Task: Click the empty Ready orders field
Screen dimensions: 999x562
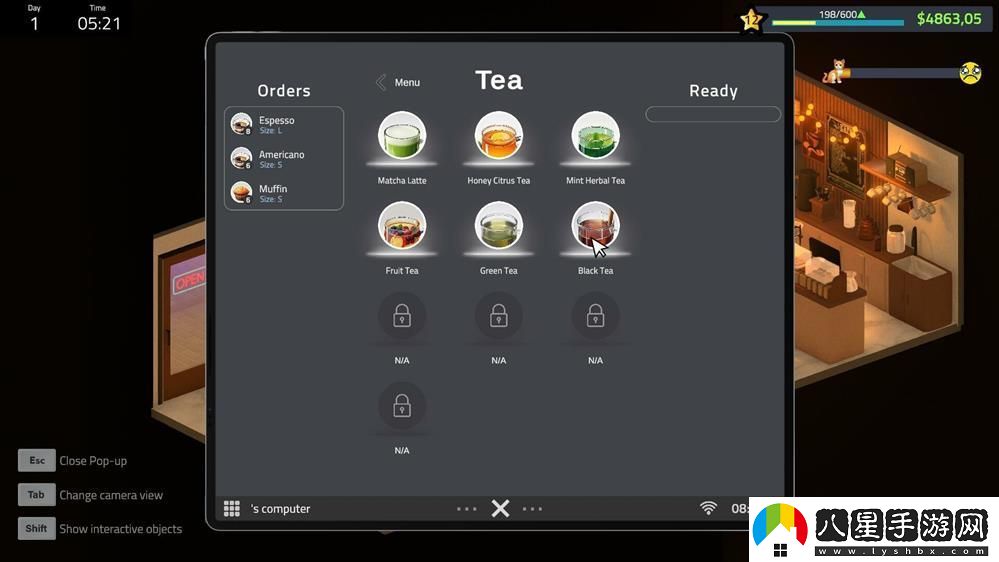Action: coord(713,115)
